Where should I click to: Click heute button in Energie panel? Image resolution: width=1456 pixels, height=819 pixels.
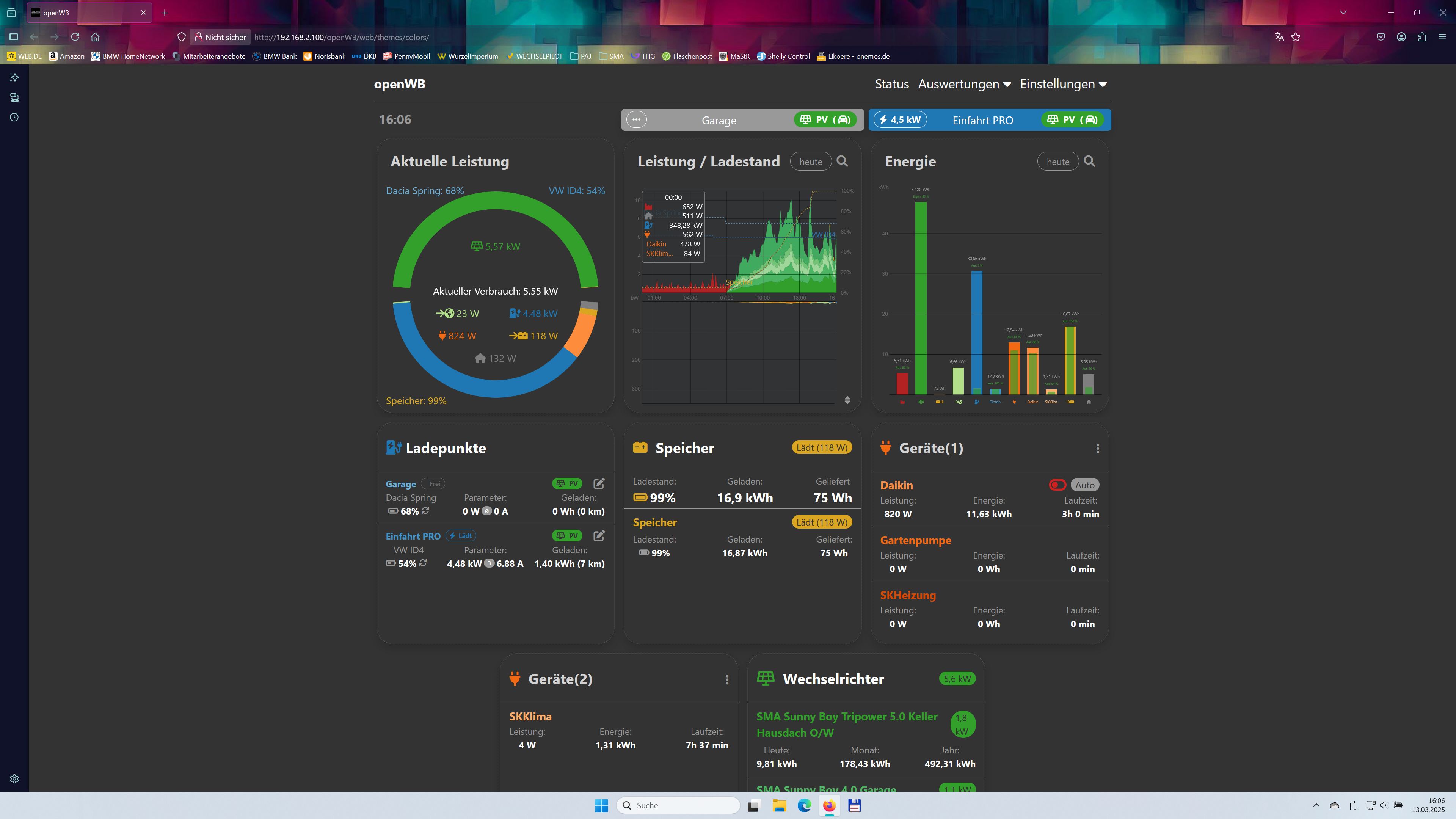(1057, 162)
